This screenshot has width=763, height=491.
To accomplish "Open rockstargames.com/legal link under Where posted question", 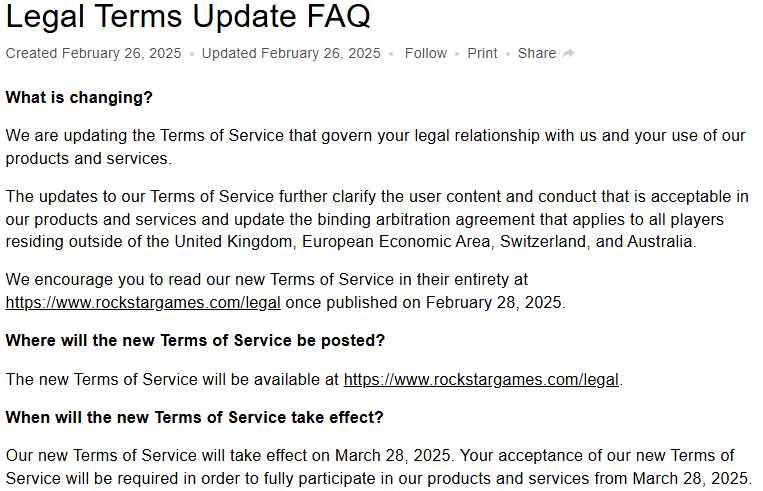I will [481, 380].
